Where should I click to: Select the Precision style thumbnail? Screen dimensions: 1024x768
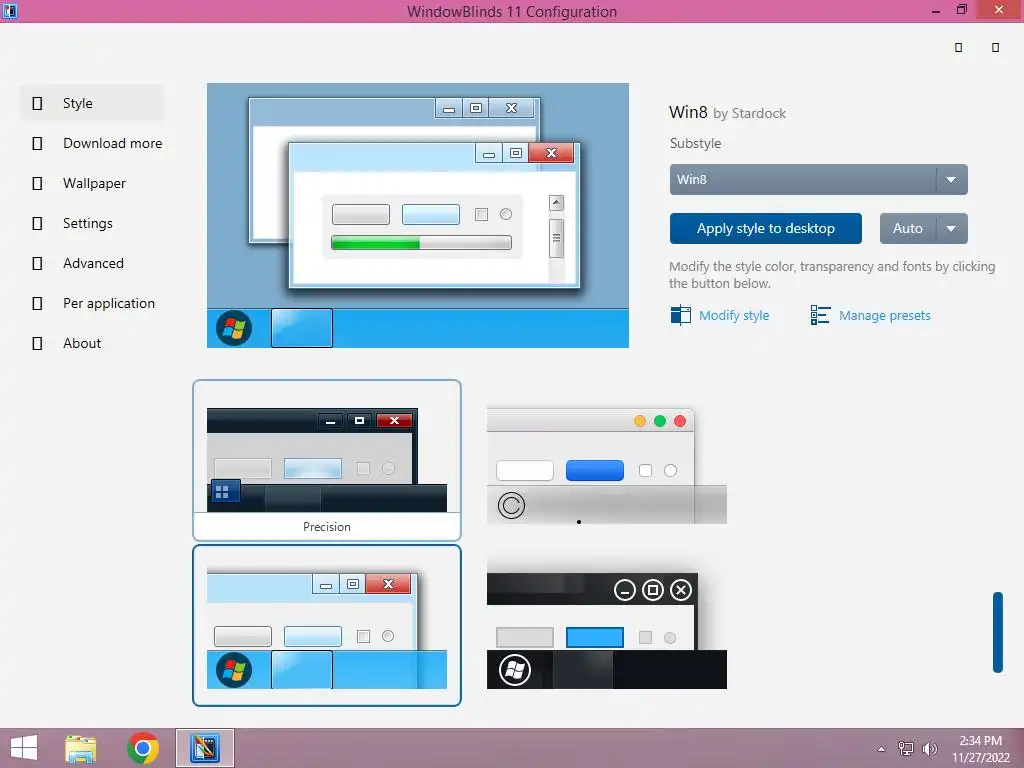327,460
